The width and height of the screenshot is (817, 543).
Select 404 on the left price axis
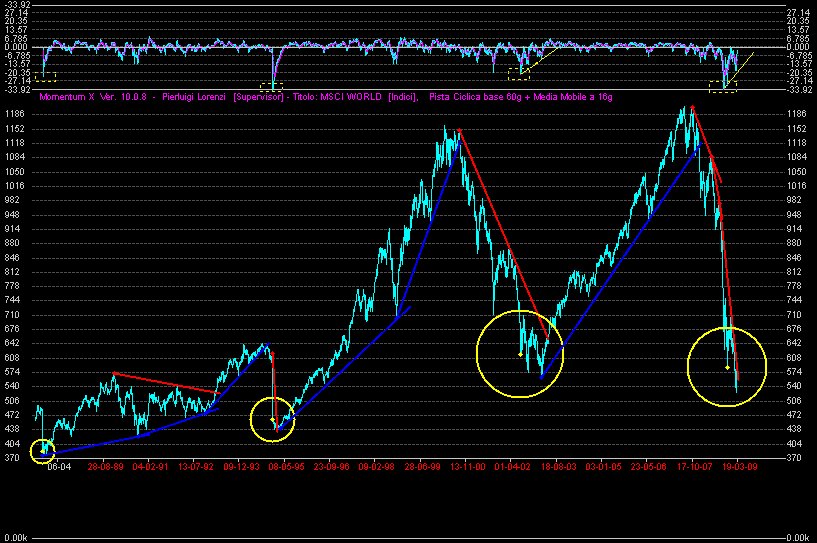pyautogui.click(x=12, y=443)
